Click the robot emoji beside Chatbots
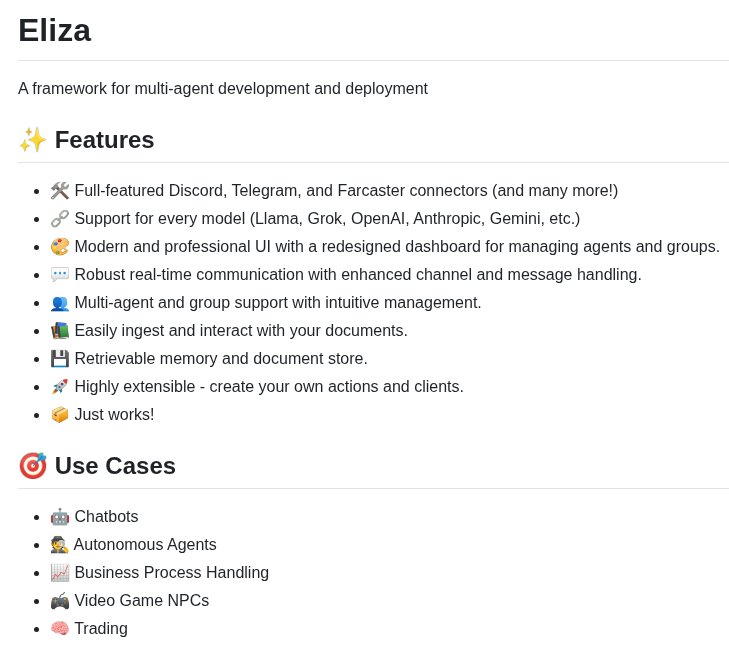This screenshot has width=729, height=649. 60,517
